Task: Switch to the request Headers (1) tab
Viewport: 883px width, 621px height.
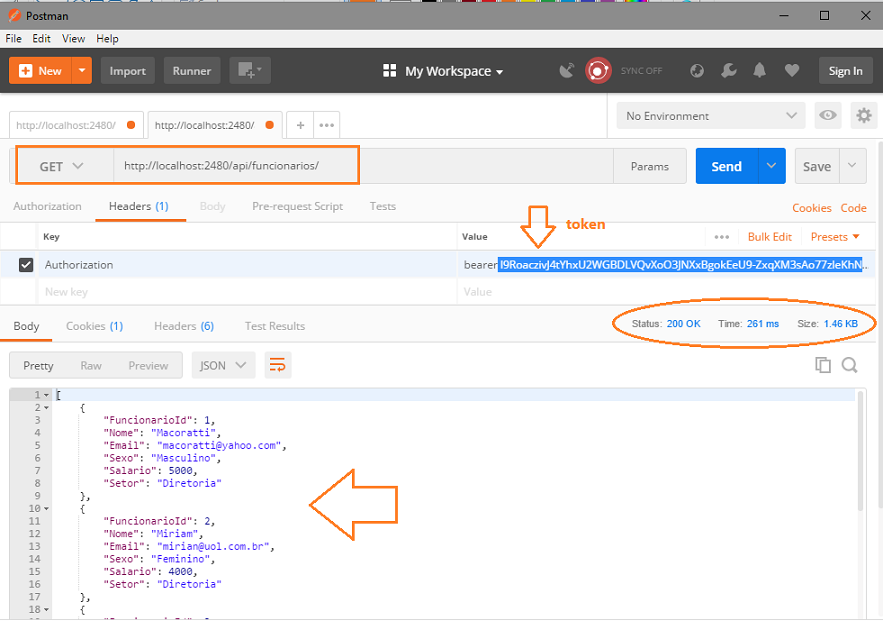Action: pos(139,206)
